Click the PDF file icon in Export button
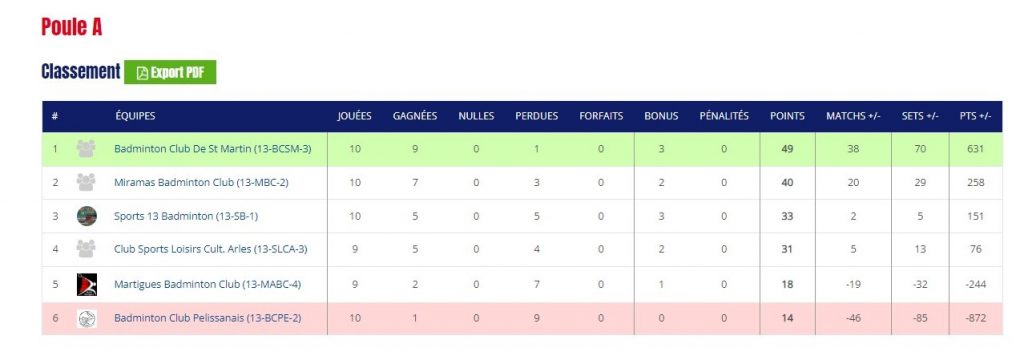Viewport: 1024px width, 360px height. (x=142, y=73)
